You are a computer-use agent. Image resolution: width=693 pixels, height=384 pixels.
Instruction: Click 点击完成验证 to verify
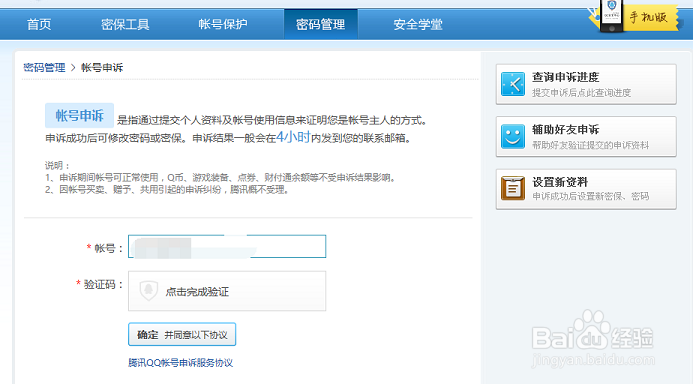click(x=197, y=292)
